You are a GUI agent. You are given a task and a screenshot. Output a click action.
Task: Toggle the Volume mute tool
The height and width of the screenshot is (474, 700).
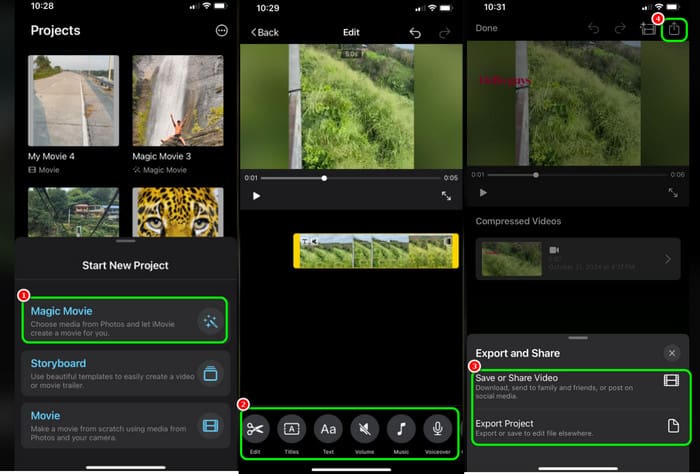coord(365,429)
